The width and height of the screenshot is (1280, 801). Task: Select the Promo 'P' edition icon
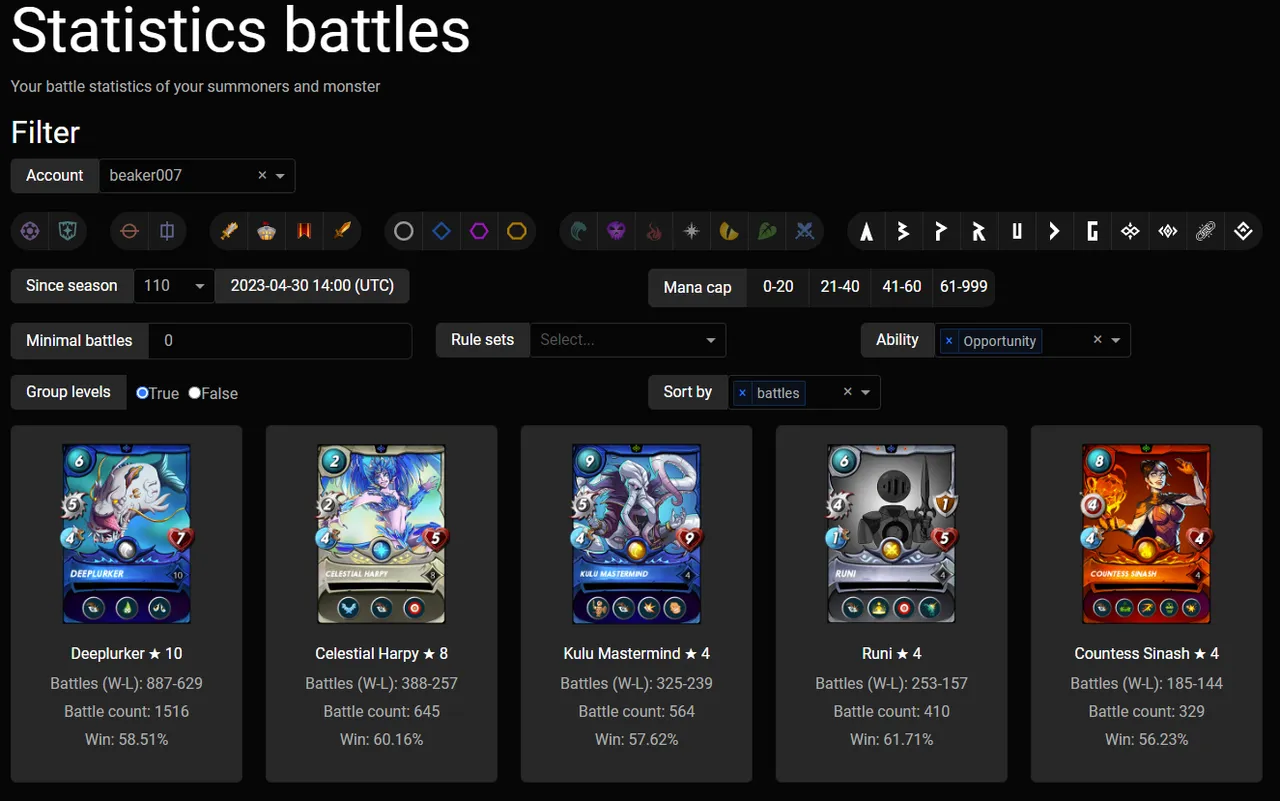[941, 232]
